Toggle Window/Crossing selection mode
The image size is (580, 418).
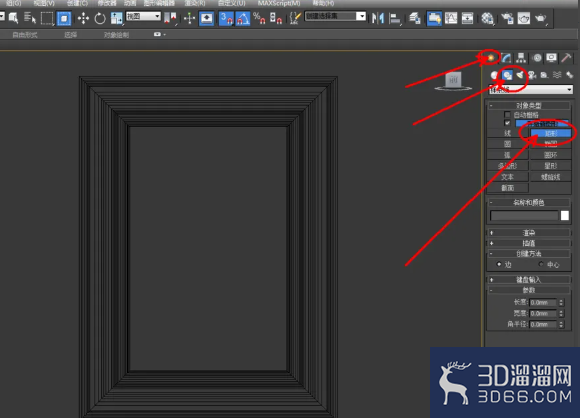coord(64,18)
